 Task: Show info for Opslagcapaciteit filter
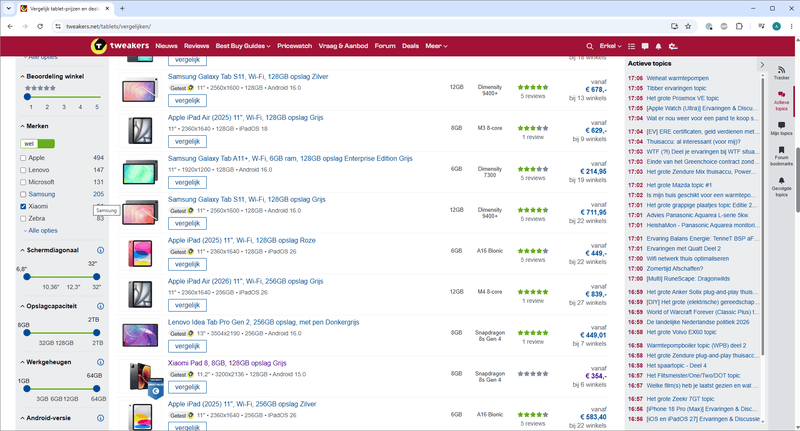point(101,306)
